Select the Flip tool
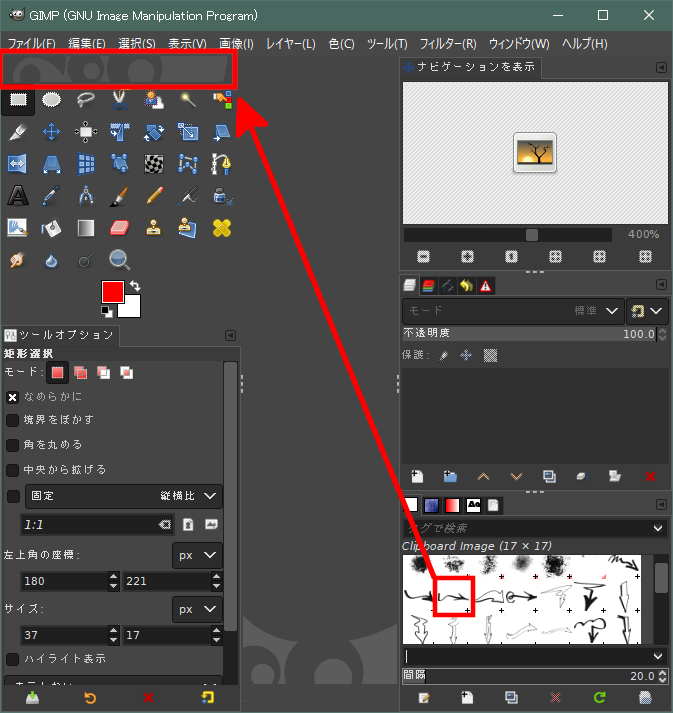Screen dimensions: 673x713 (17, 164)
